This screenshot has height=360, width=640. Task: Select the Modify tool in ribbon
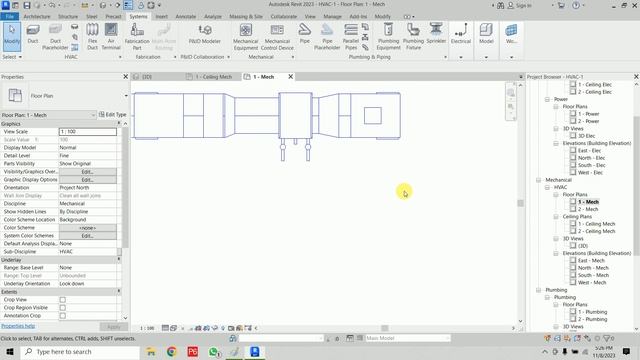[x=12, y=36]
